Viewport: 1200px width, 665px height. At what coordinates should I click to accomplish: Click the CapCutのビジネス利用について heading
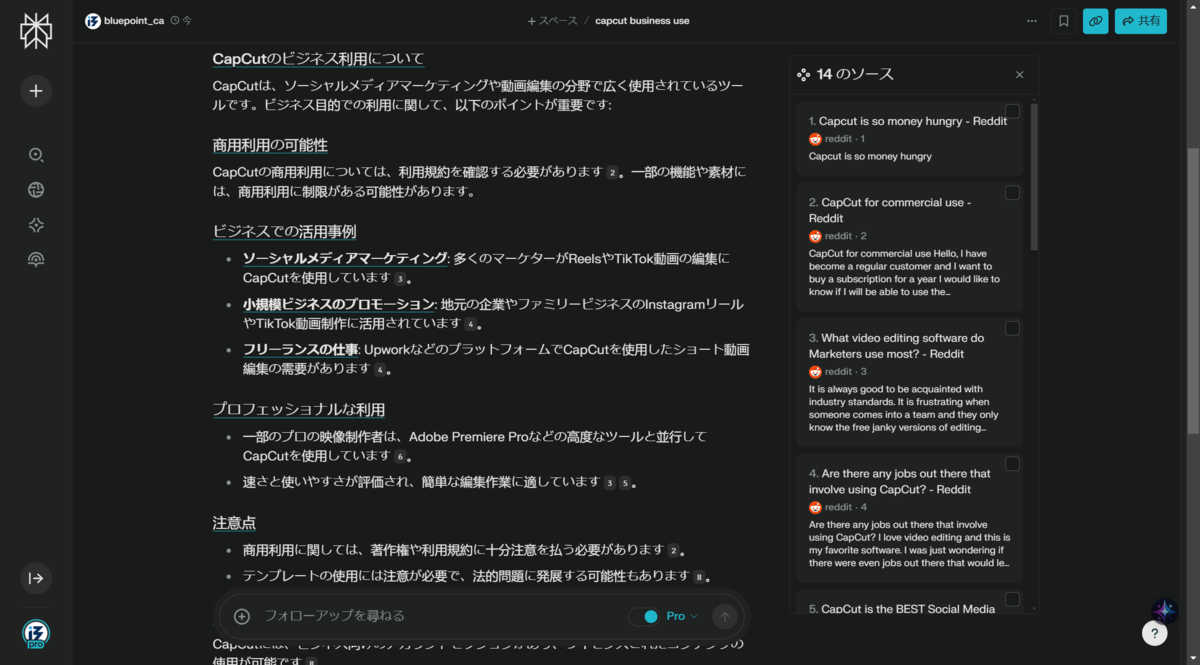[318, 59]
